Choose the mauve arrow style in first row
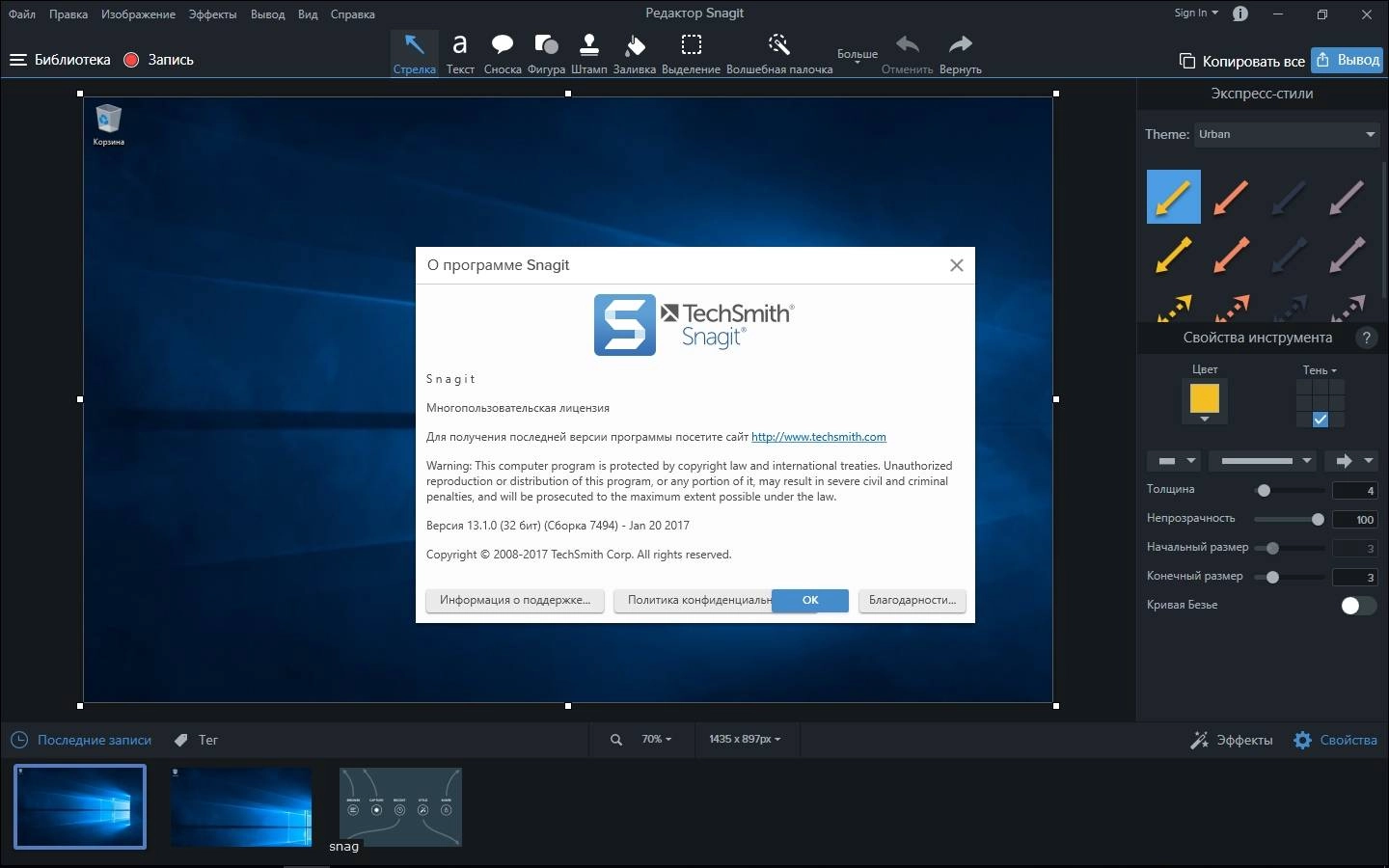The width and height of the screenshot is (1389, 868). pyautogui.click(x=1347, y=197)
